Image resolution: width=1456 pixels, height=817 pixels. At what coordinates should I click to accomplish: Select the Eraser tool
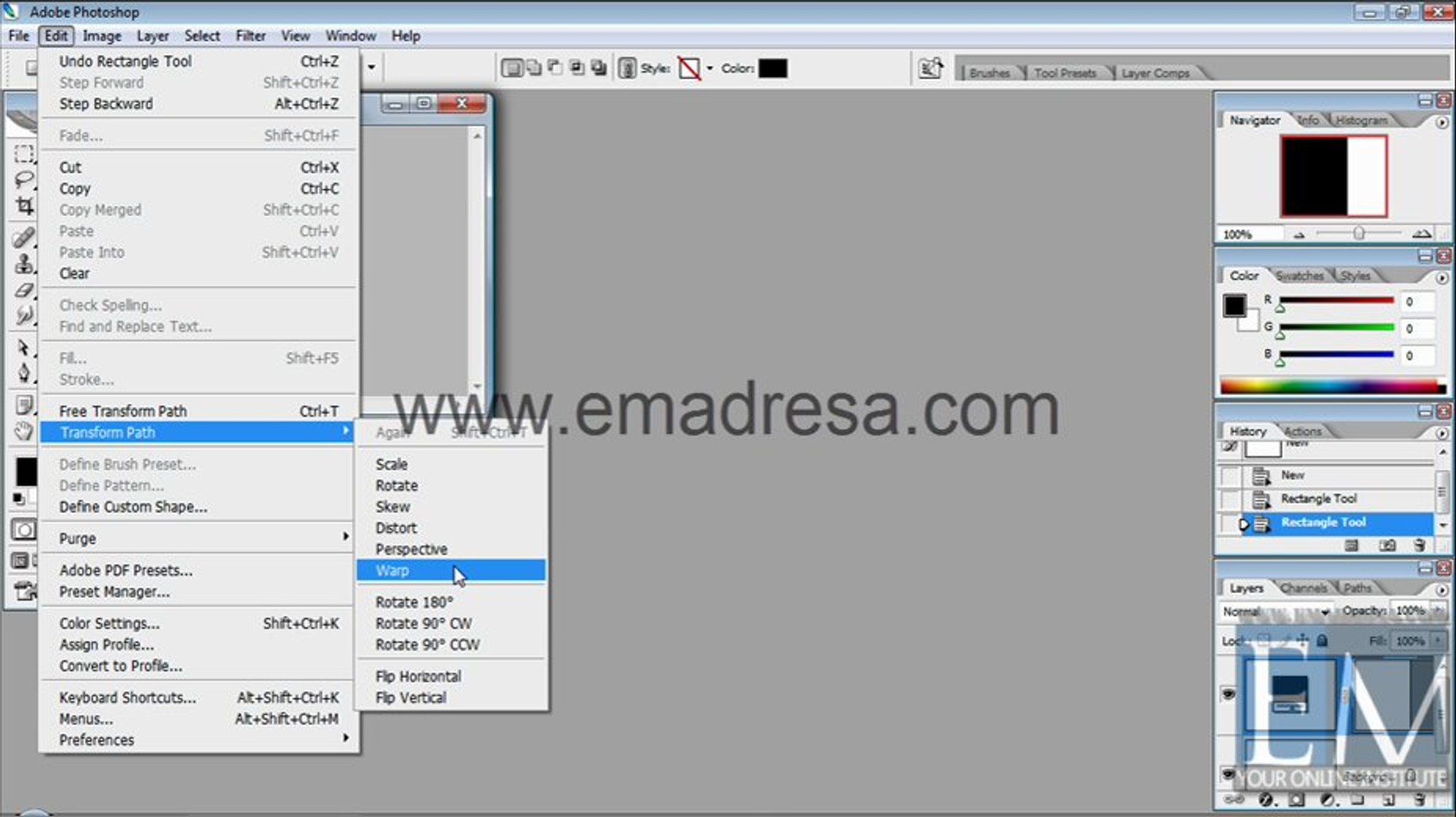(23, 290)
